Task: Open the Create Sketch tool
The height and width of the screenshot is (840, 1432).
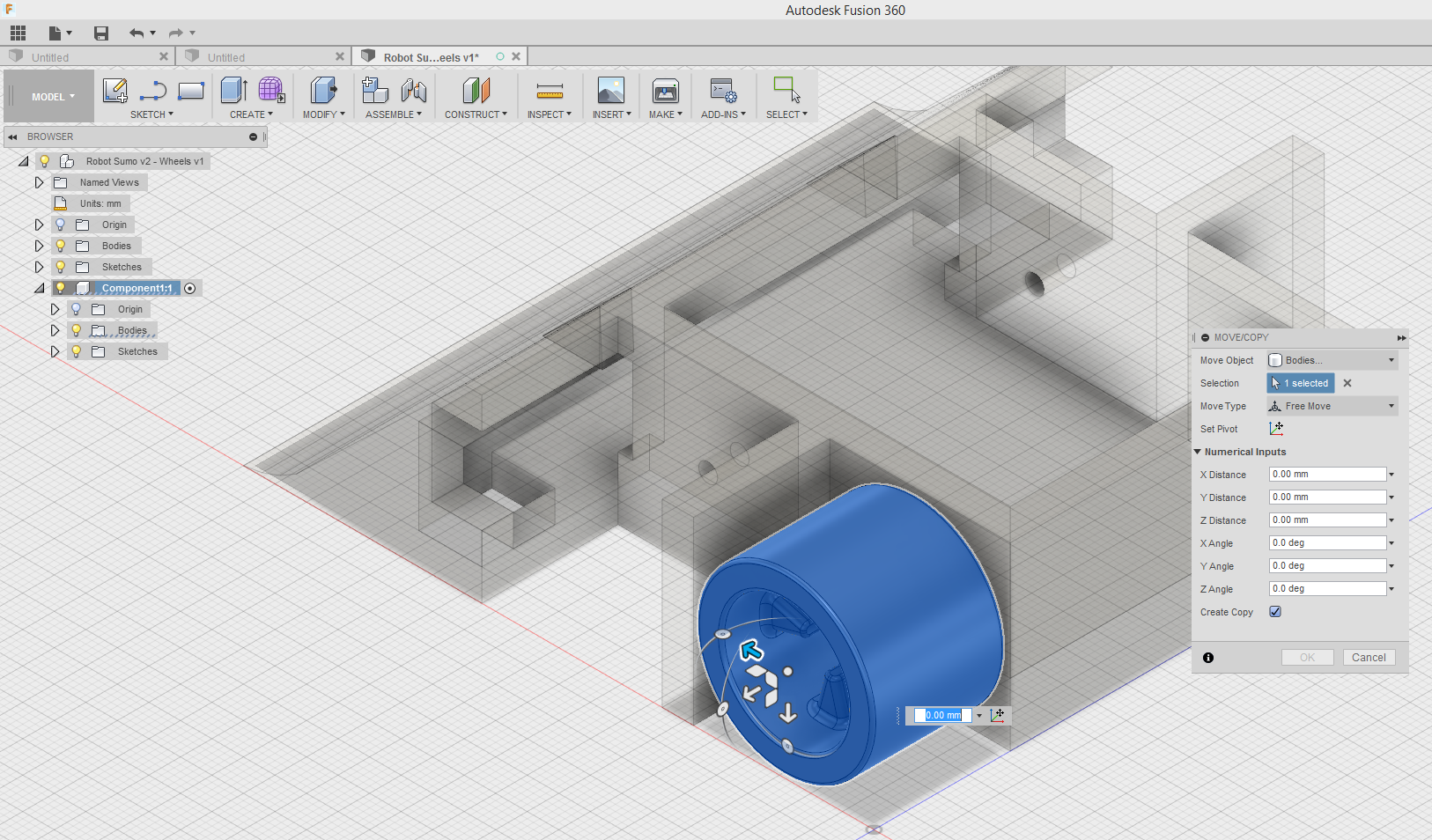Action: (x=114, y=91)
